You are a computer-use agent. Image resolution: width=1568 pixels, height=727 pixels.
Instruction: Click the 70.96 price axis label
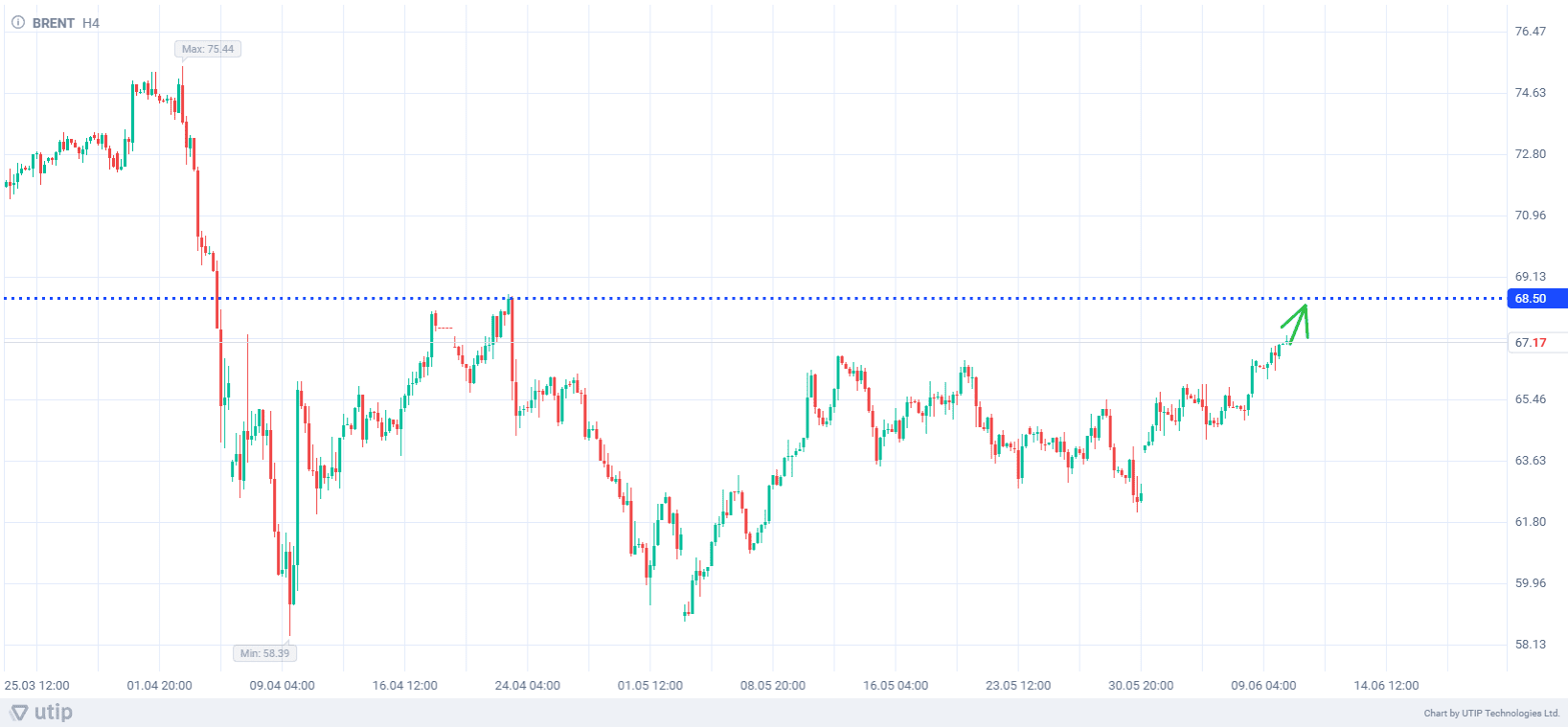[x=1530, y=216]
